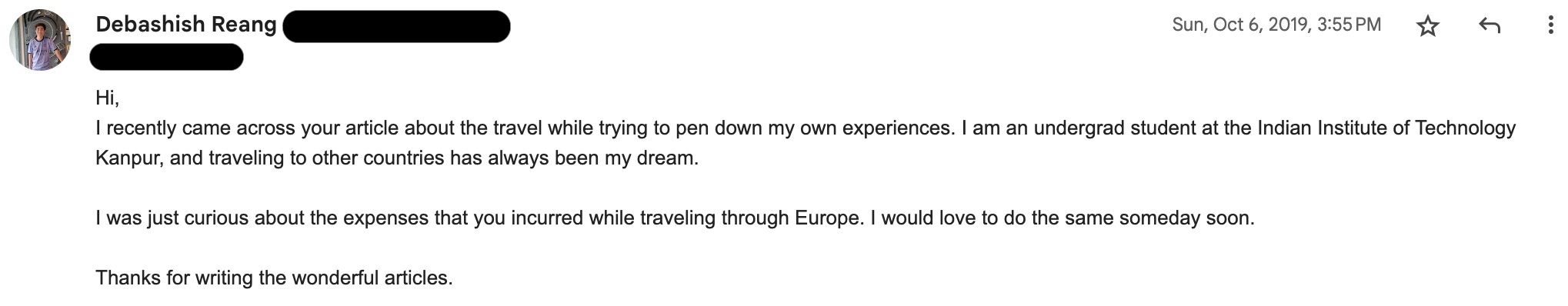Open the sender's profile photo avatar

click(40, 40)
